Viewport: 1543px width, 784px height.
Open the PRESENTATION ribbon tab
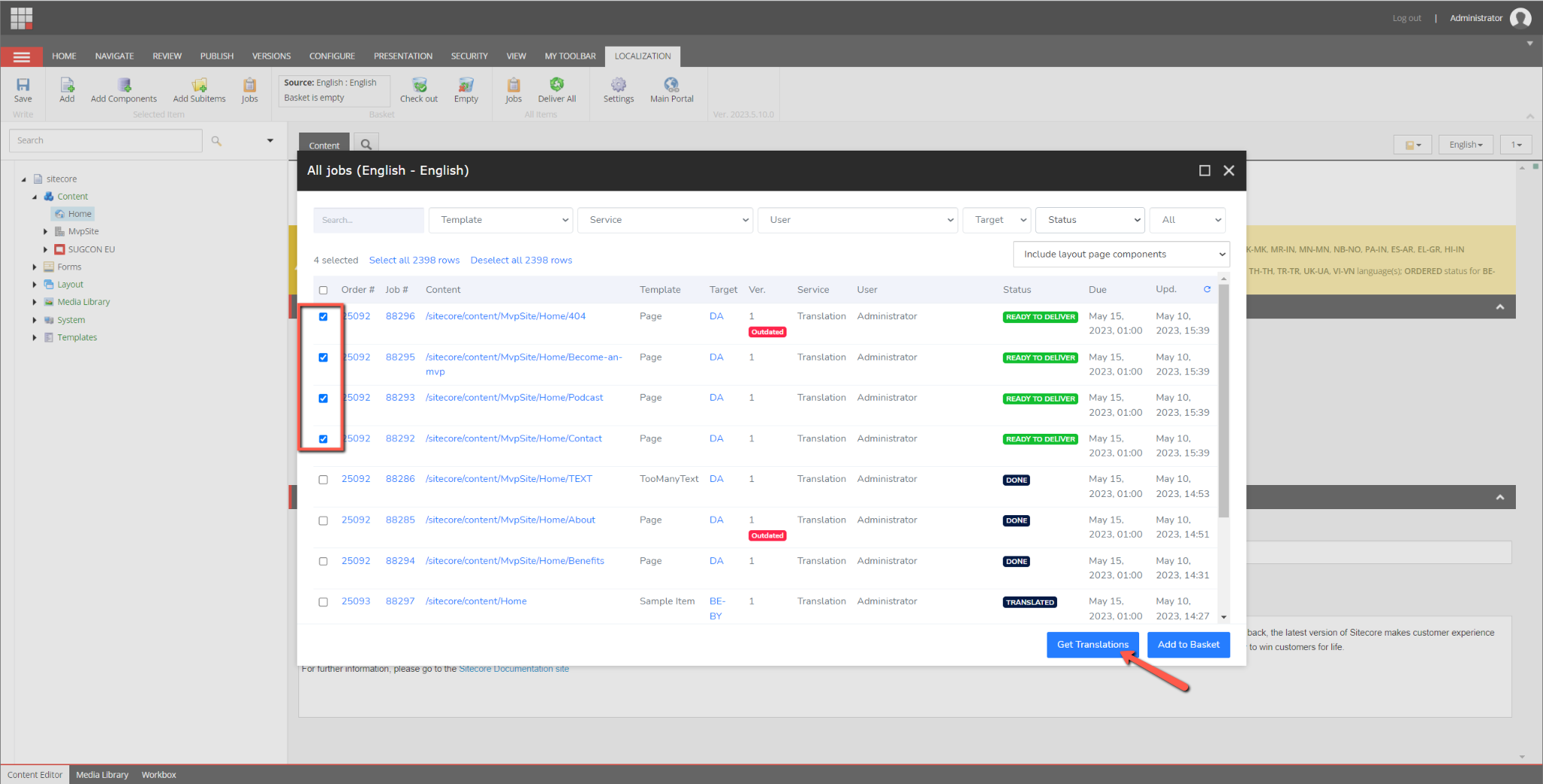click(403, 56)
